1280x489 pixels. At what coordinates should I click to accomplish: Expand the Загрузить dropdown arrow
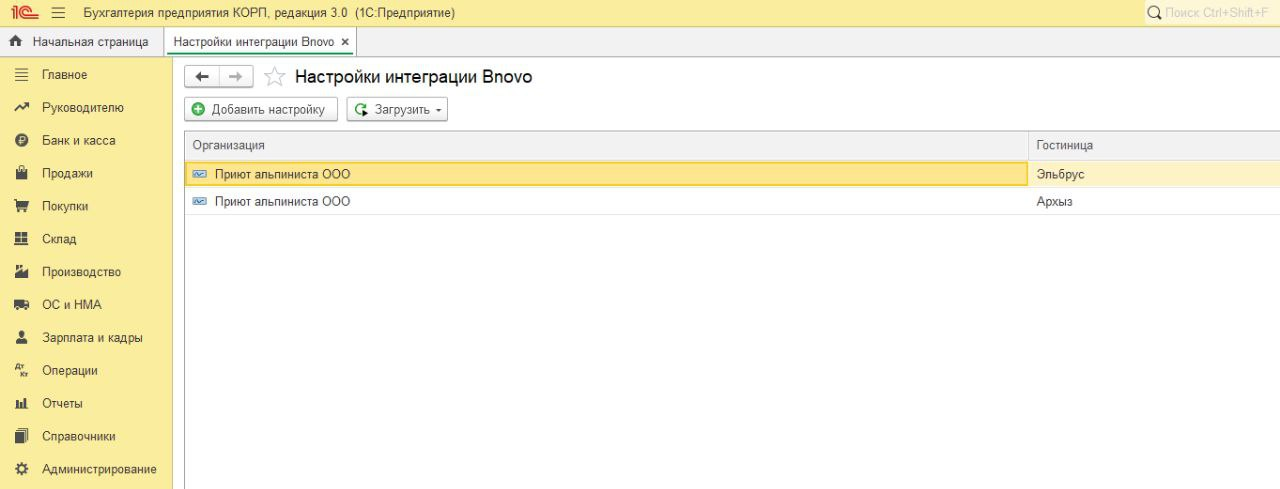point(438,110)
